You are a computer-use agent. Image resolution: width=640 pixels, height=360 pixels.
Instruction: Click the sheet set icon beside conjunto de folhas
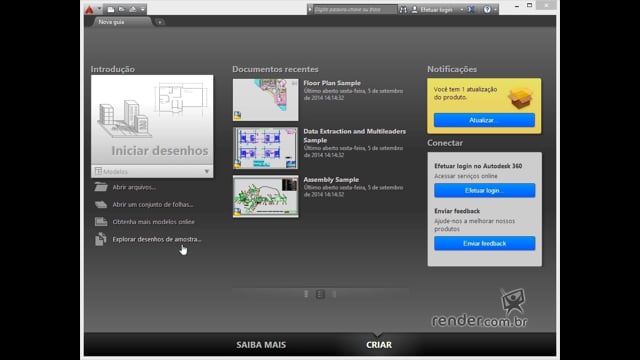coord(101,204)
